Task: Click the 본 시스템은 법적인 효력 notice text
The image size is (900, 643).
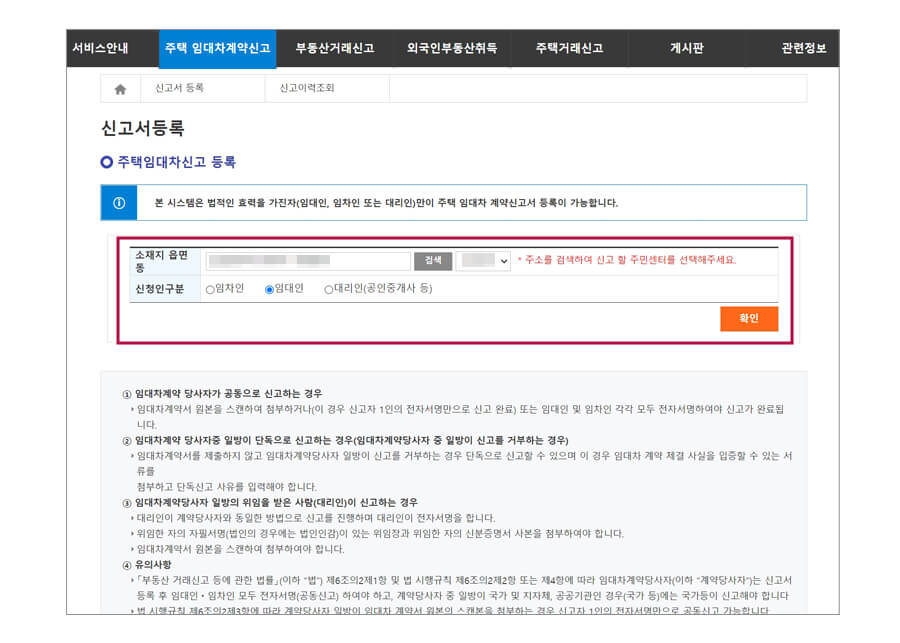Action: click(386, 203)
